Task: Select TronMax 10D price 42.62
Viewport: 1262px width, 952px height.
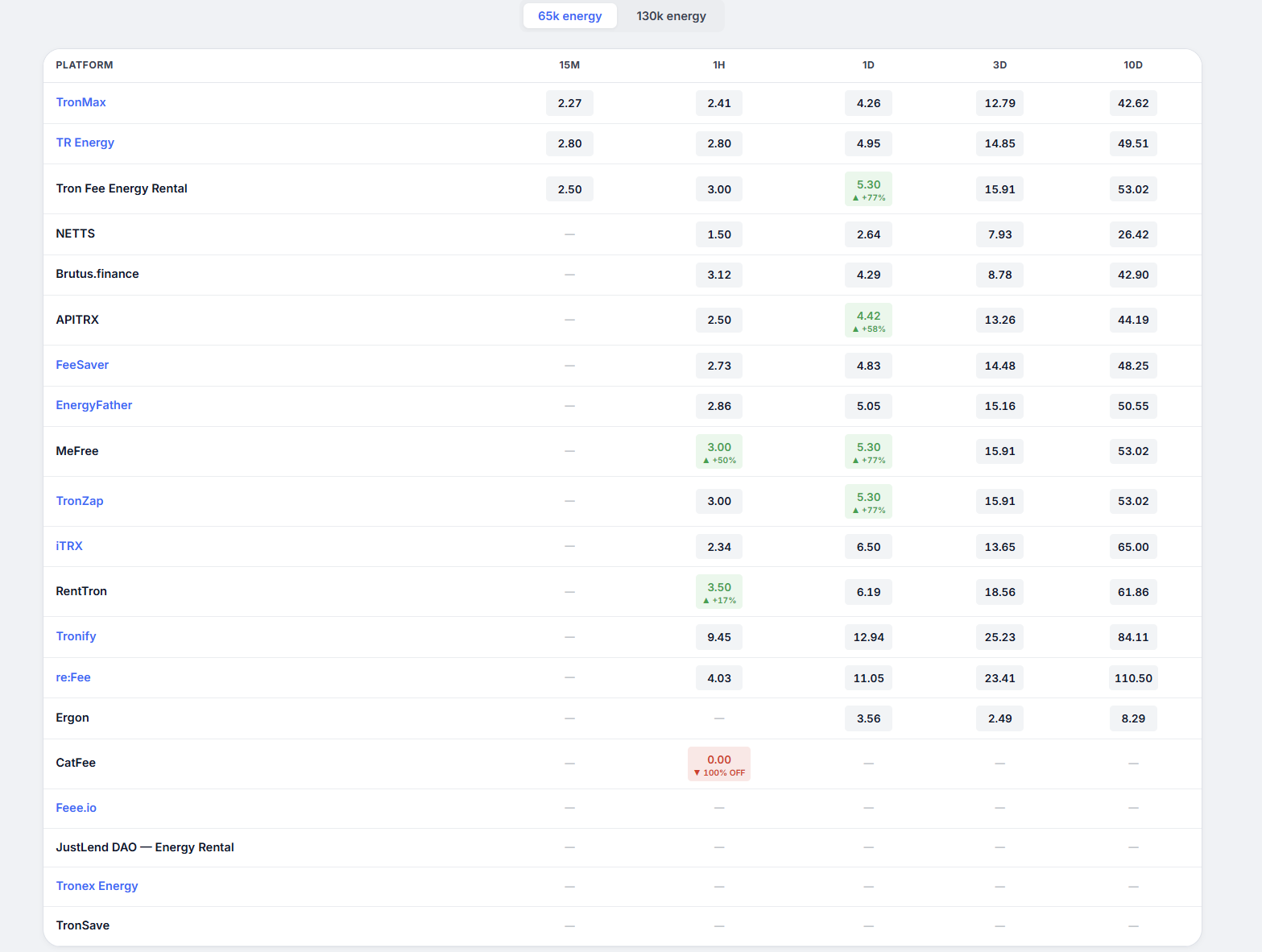Action: pos(1133,103)
